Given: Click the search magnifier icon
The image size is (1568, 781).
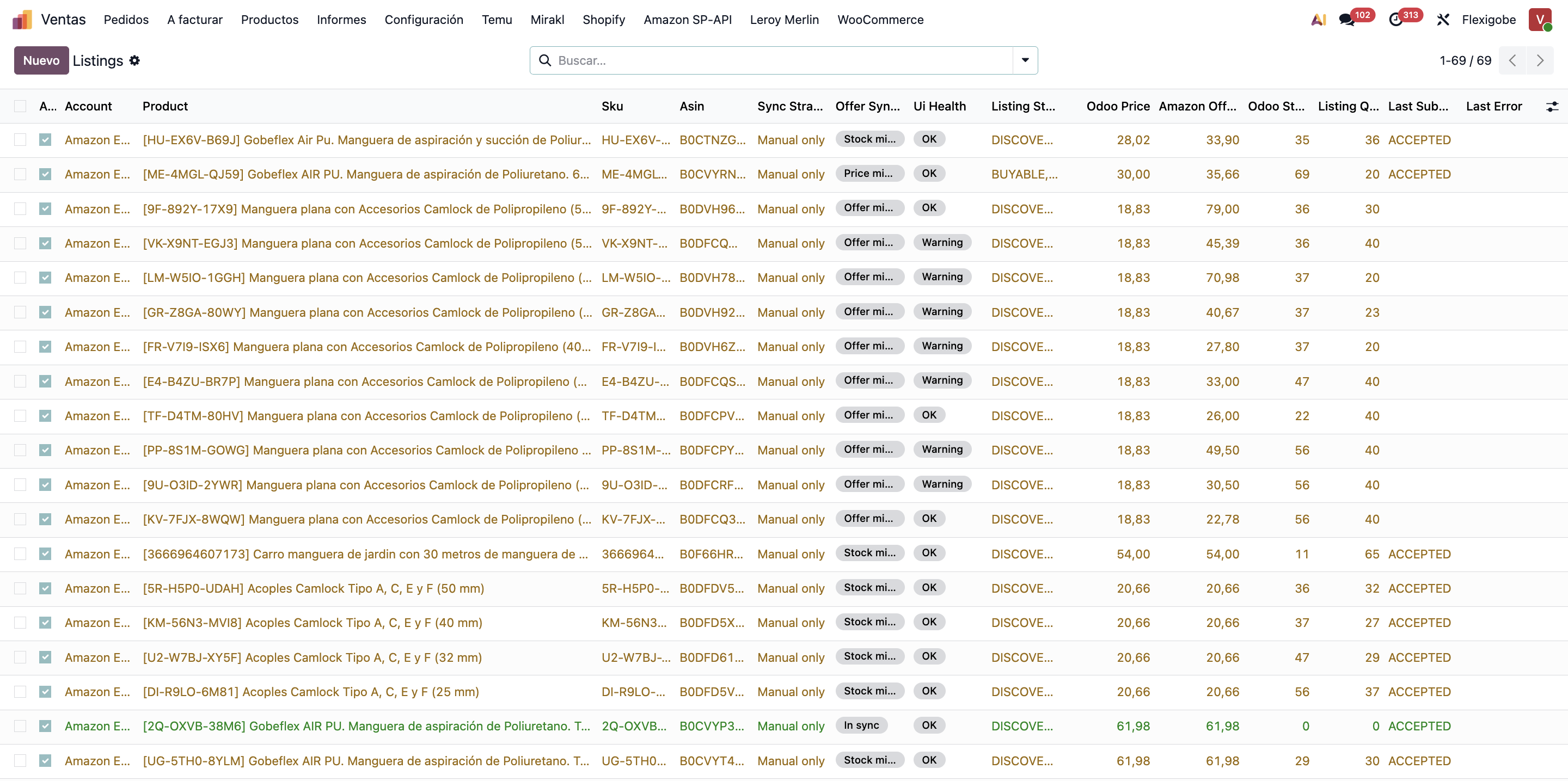Looking at the screenshot, I should 546,60.
